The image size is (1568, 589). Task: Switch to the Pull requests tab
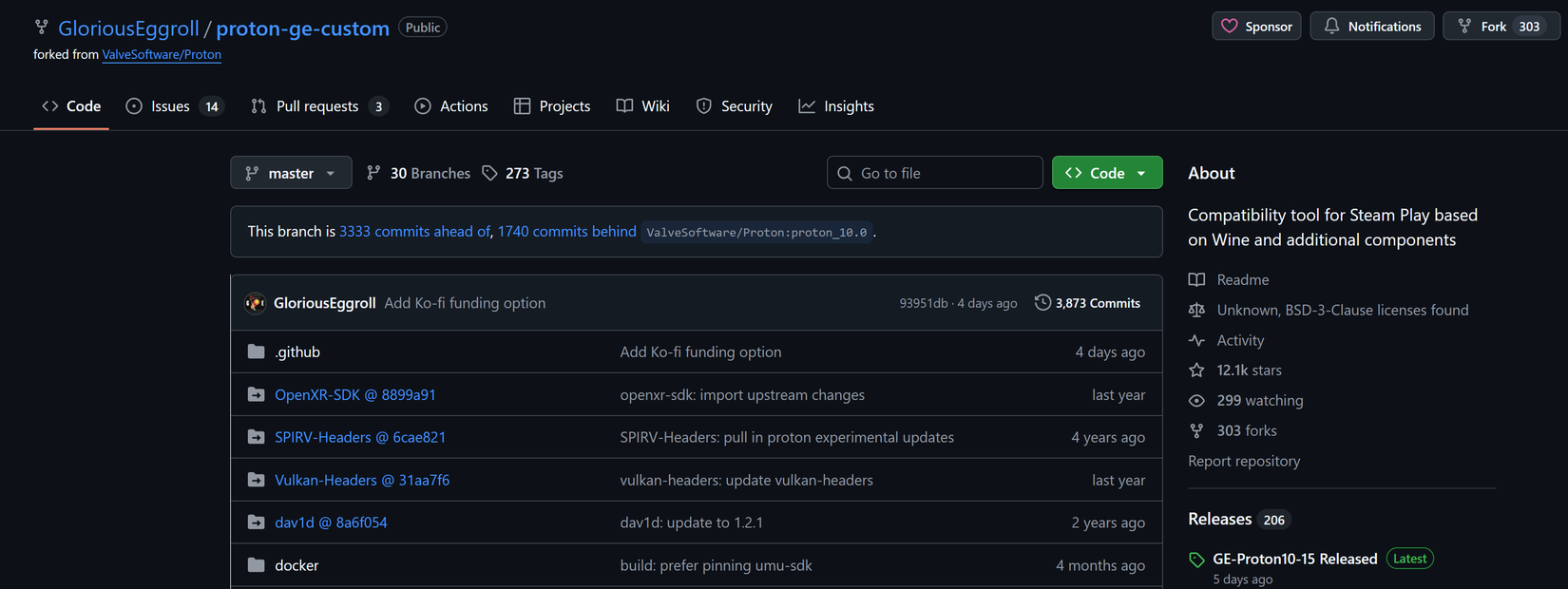(x=320, y=106)
